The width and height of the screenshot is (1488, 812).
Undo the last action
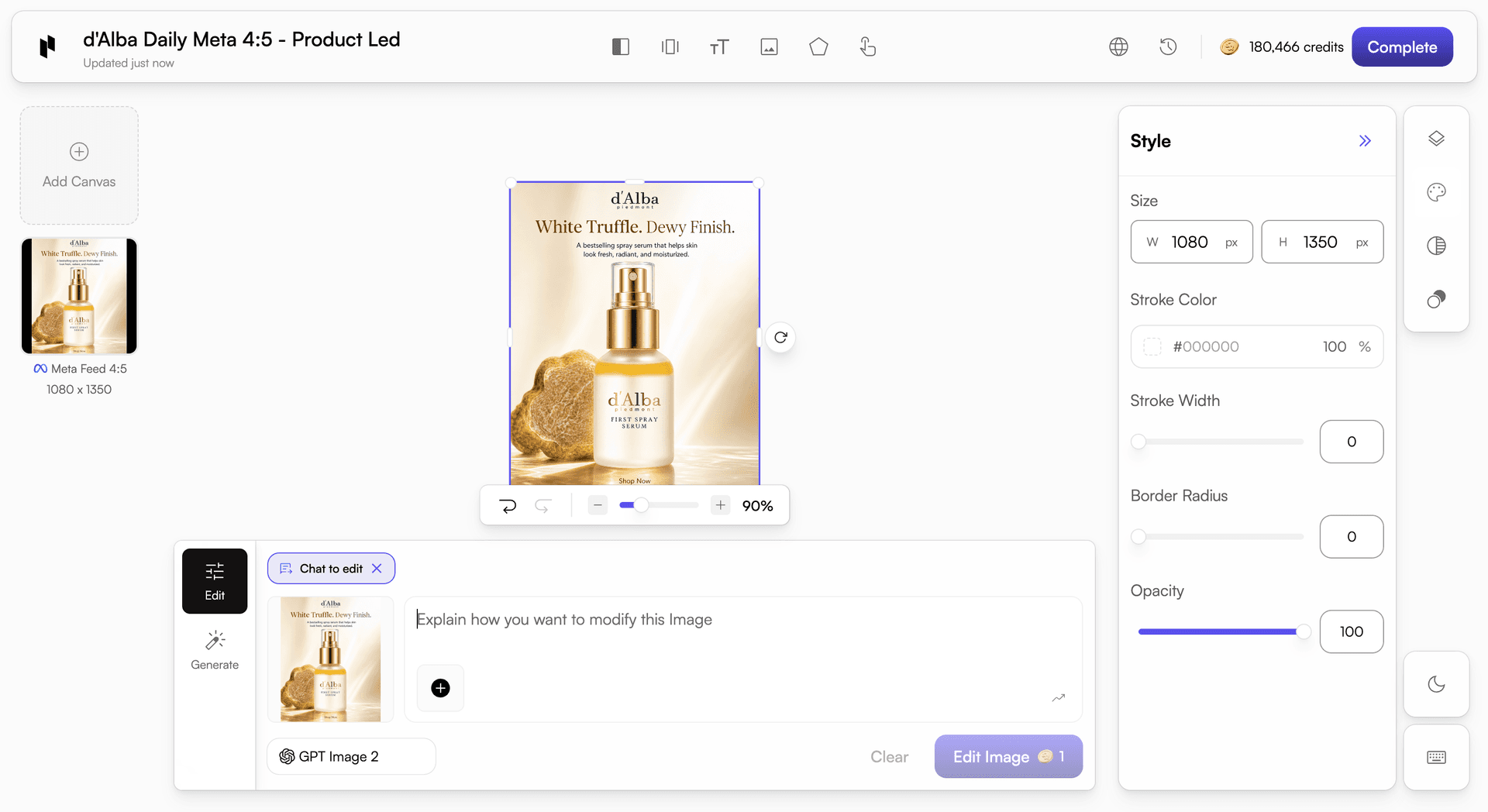(508, 506)
